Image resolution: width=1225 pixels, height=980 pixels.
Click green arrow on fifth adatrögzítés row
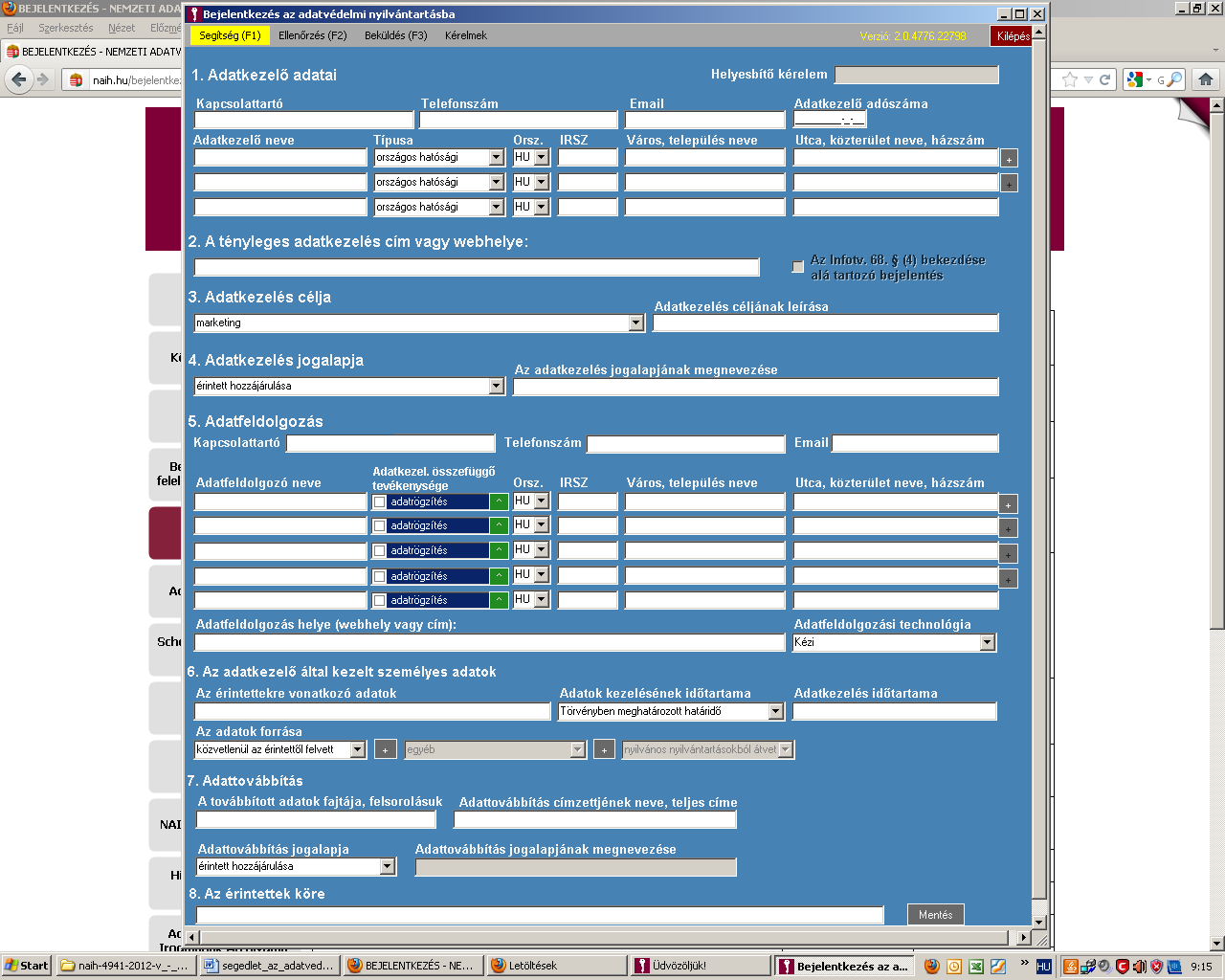[499, 600]
